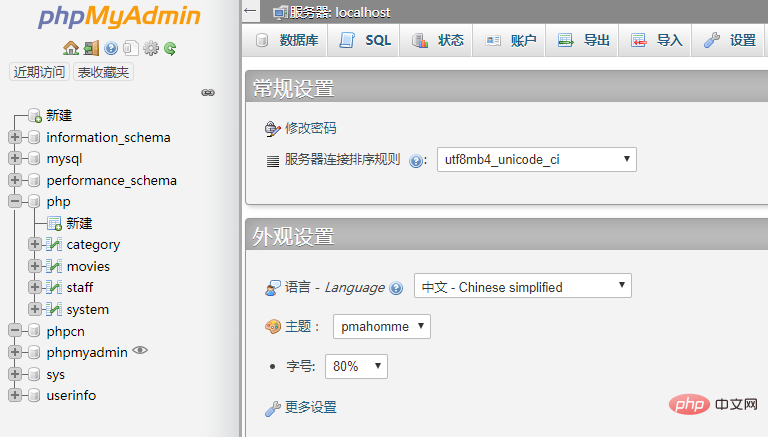Open the font size 80% dropdown
The image size is (768, 437).
[356, 366]
